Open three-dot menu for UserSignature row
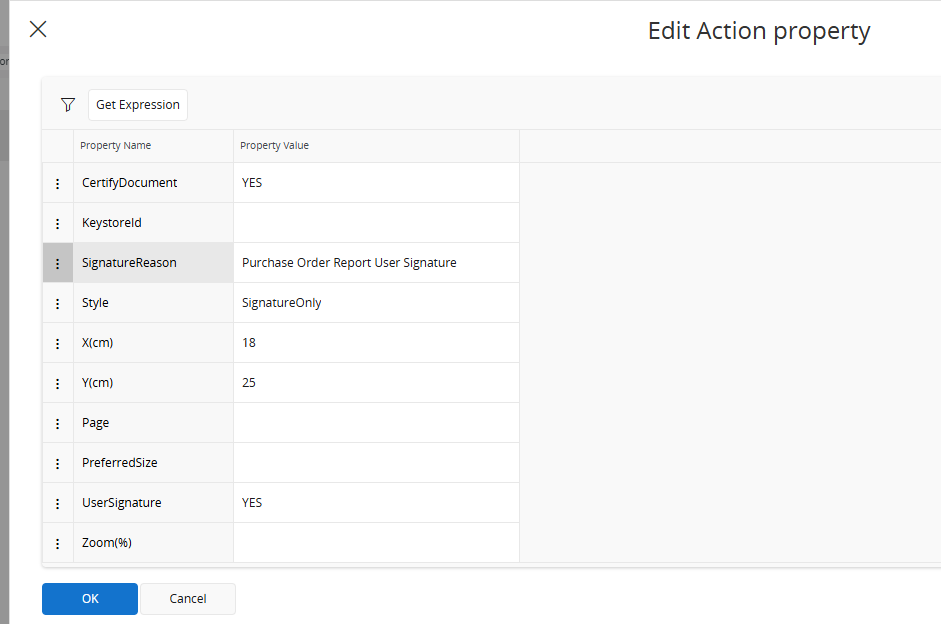 [58, 503]
